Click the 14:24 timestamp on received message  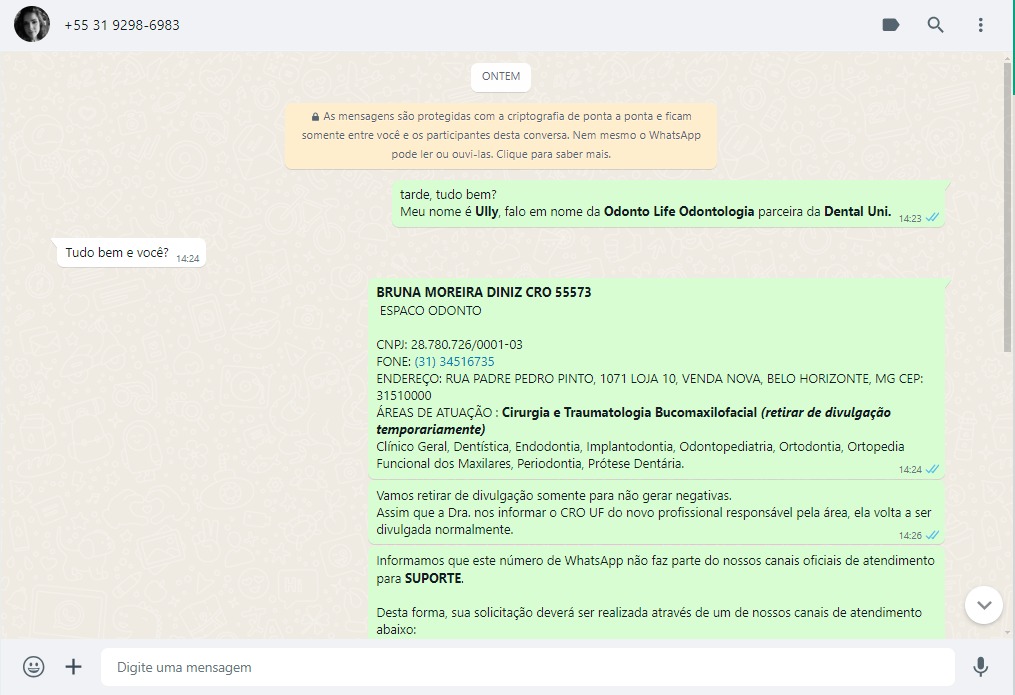188,259
